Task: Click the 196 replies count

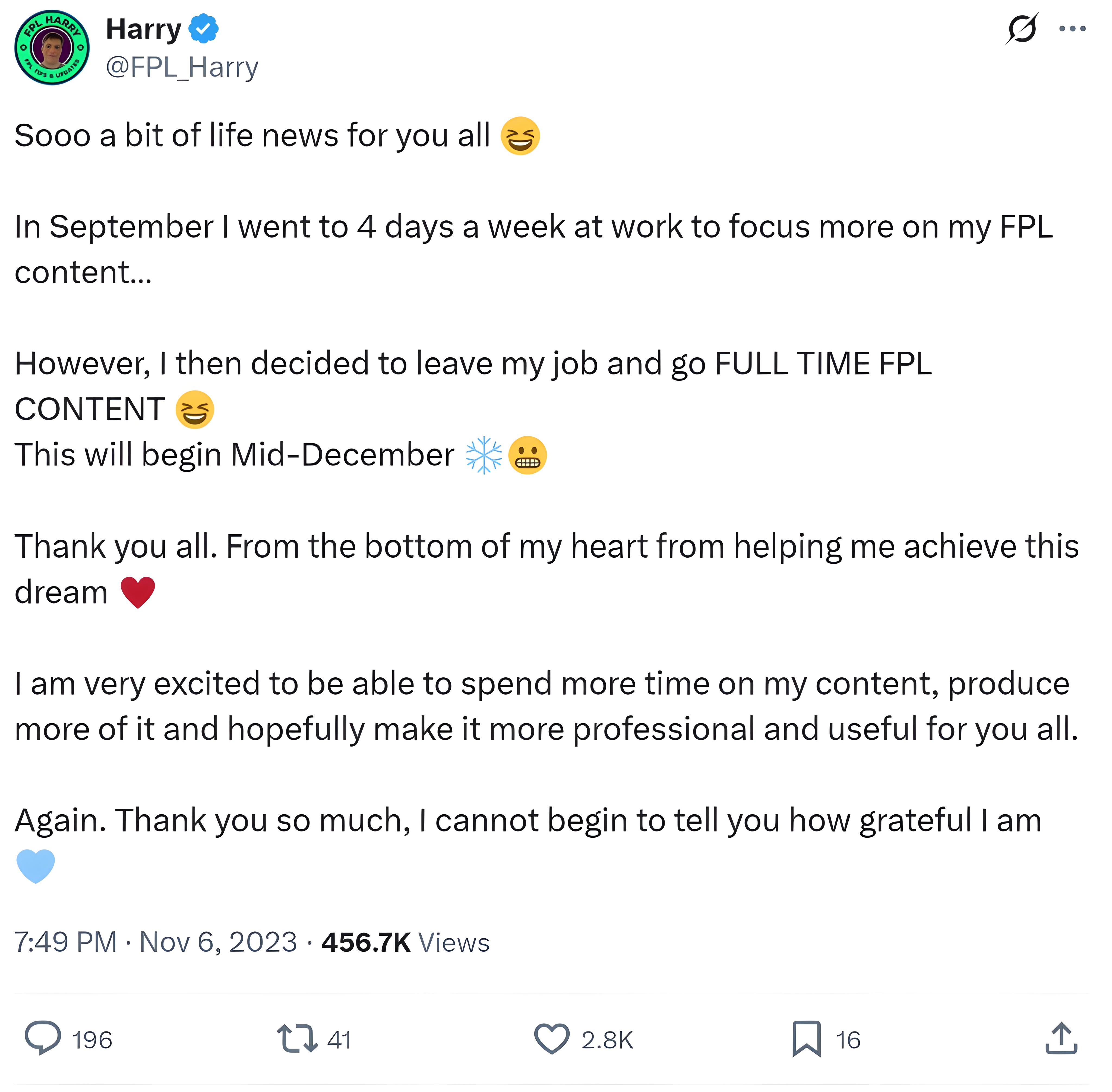Action: [x=92, y=1040]
